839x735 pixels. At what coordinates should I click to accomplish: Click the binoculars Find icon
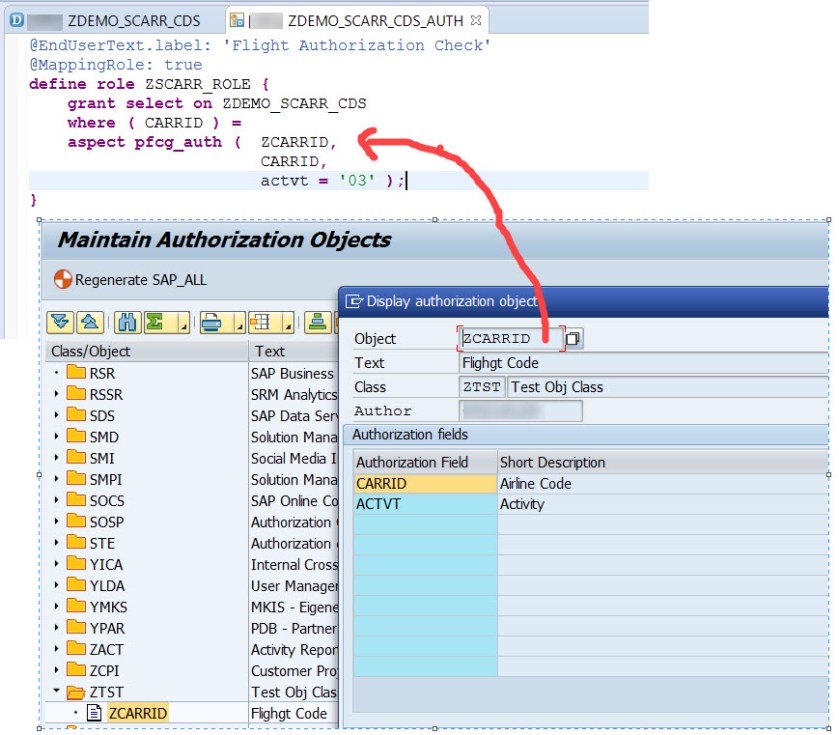tap(127, 322)
